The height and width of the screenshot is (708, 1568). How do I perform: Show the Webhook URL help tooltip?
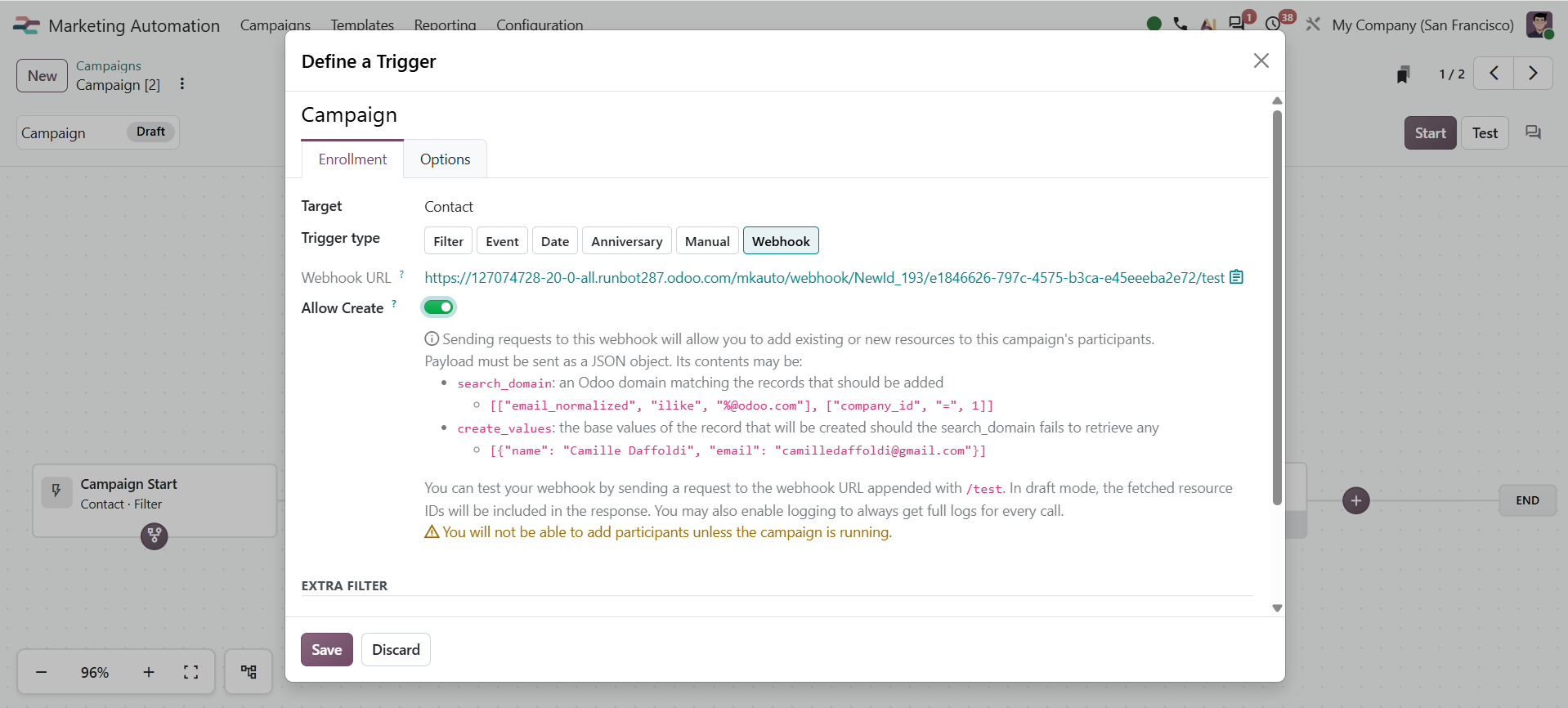401,274
